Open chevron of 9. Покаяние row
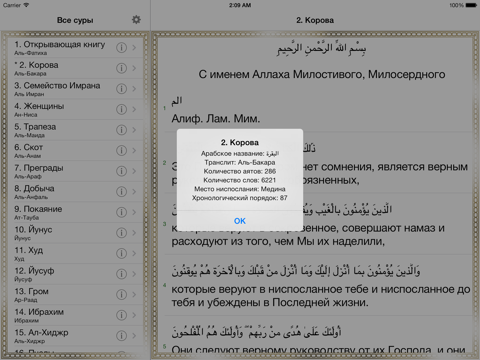 (134, 212)
